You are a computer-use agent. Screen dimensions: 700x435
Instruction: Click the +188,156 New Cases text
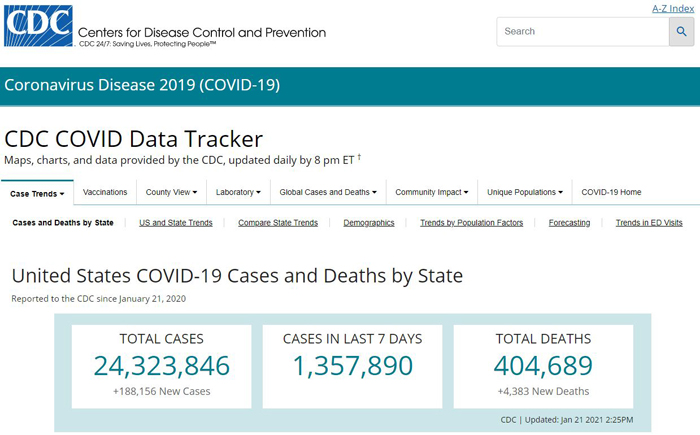tap(162, 391)
